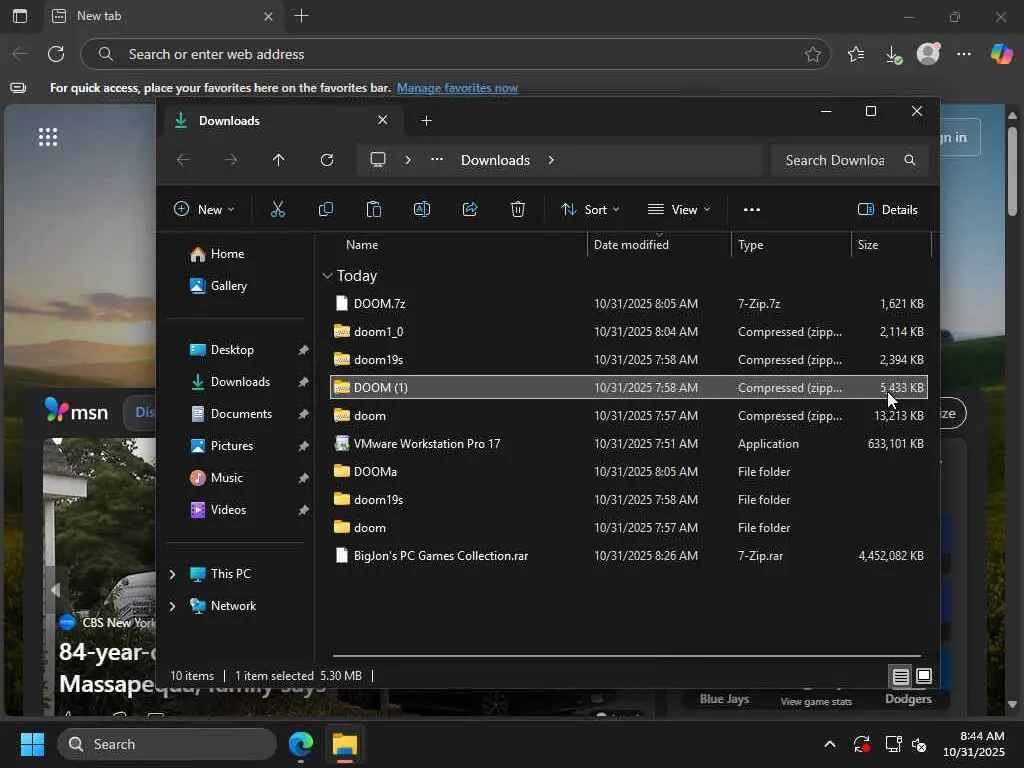Click Search Downloads box

[x=850, y=160]
